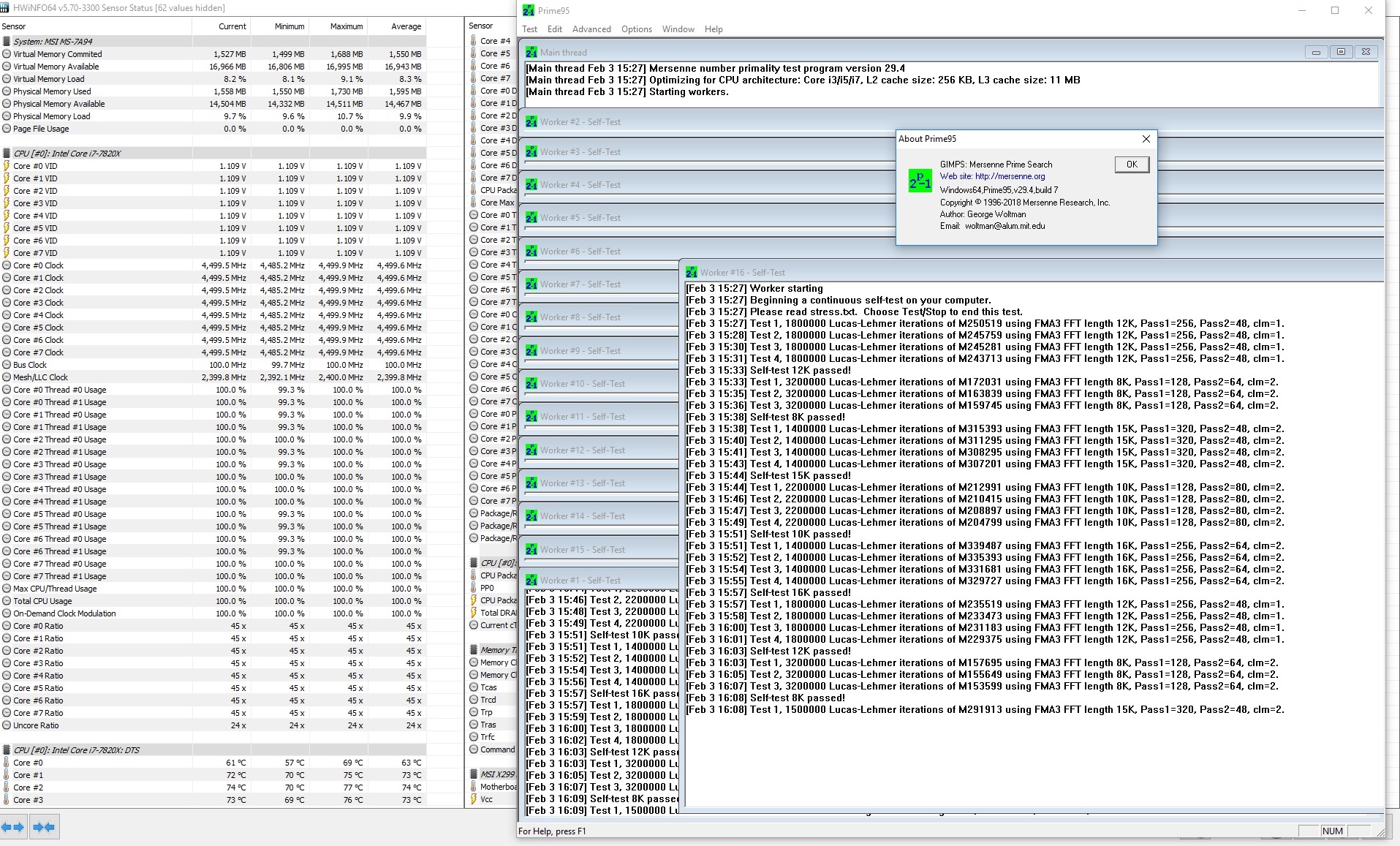This screenshot has height=846, width=1400.
Task: Minimize the Main thread child window
Action: [x=1316, y=52]
